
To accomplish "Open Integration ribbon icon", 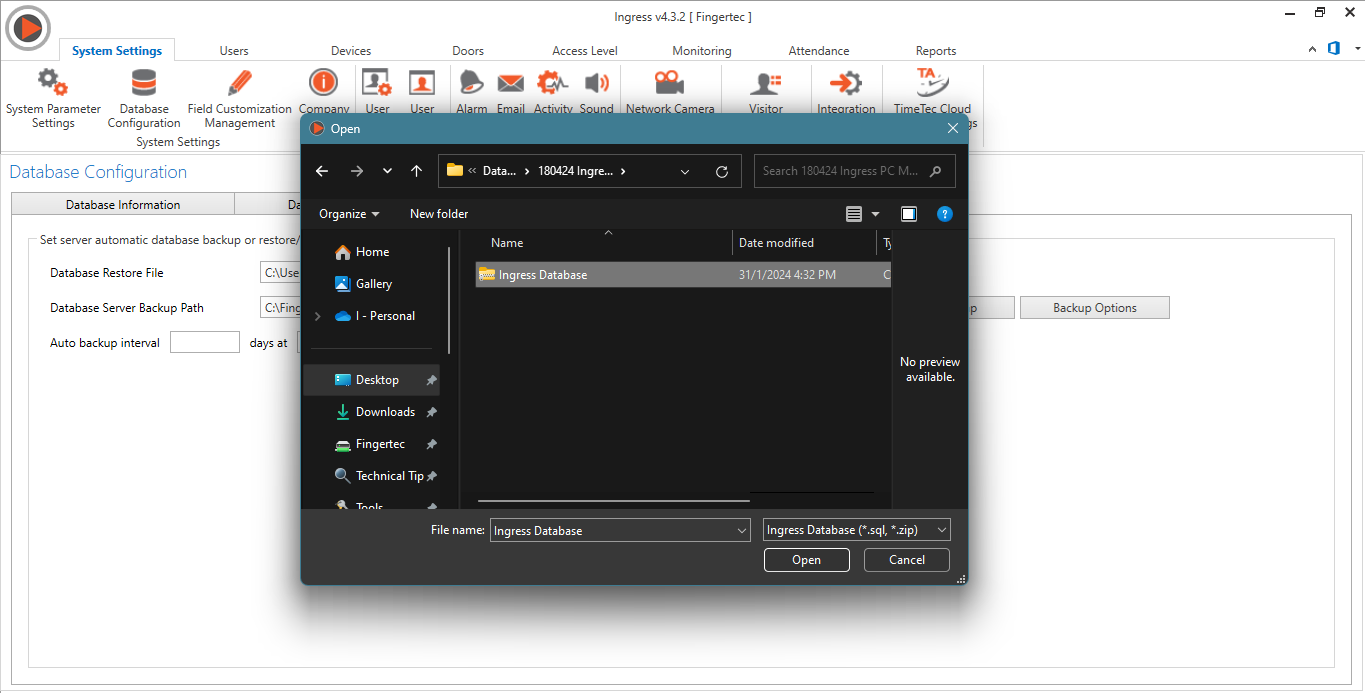I will (x=846, y=82).
